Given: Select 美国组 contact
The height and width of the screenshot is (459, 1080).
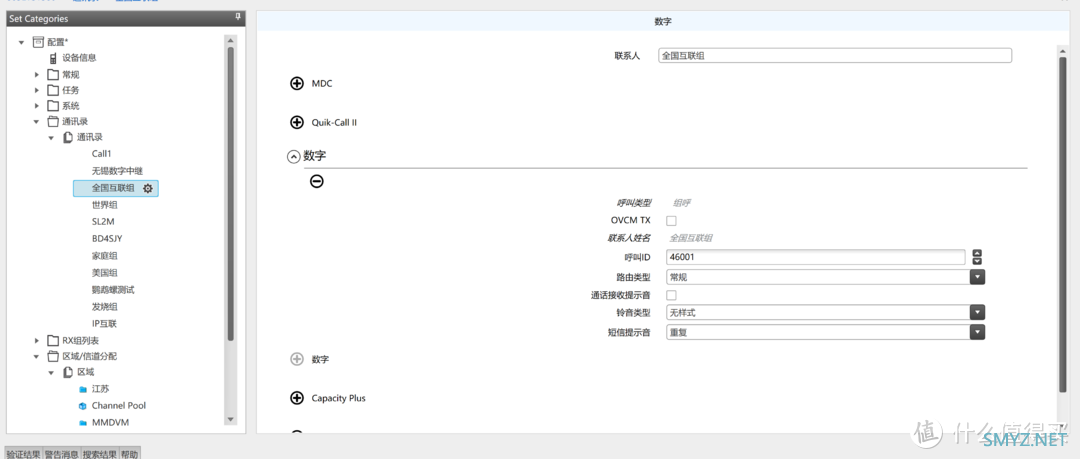Looking at the screenshot, I should click(x=105, y=273).
